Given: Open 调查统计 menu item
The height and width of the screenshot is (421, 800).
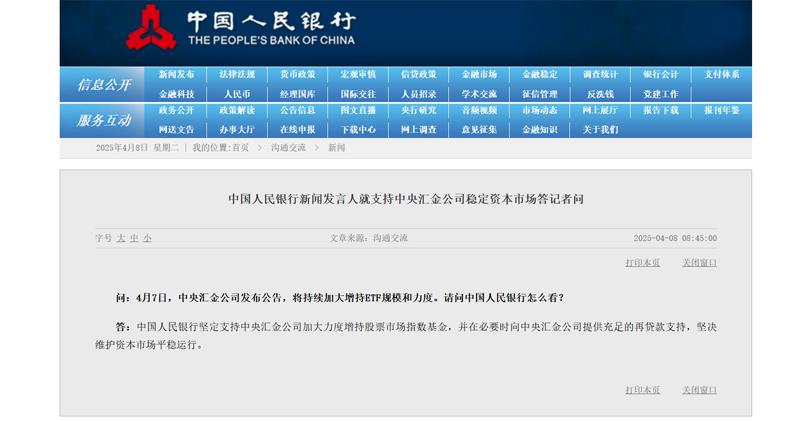Looking at the screenshot, I should click(600, 75).
